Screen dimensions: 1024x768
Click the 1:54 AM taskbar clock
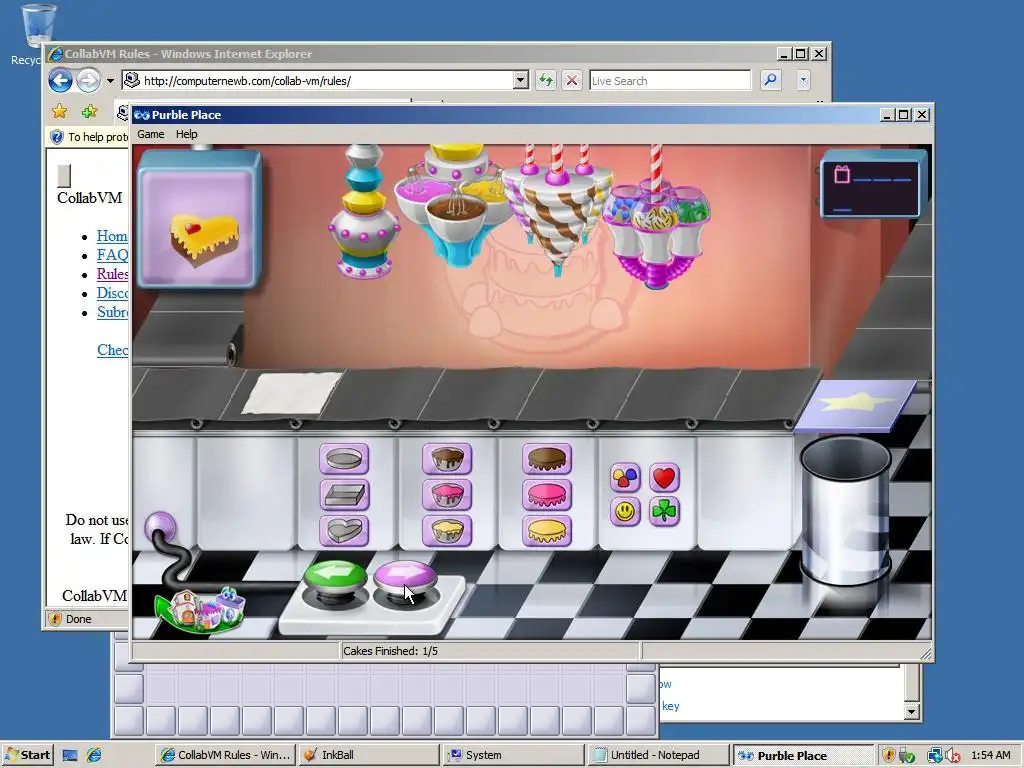click(991, 755)
